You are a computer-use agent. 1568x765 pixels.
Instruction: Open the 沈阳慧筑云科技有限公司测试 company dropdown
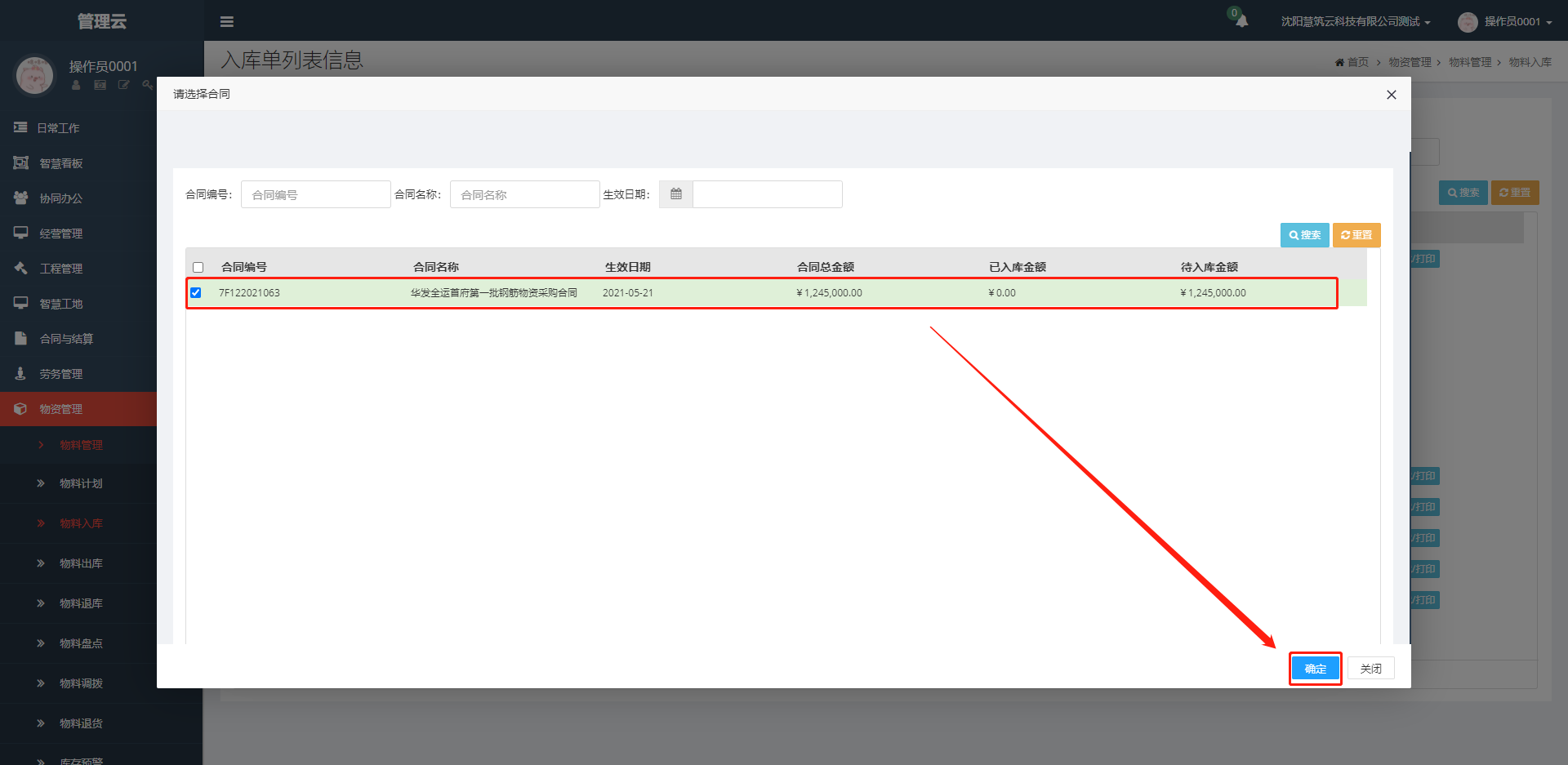(x=1356, y=22)
